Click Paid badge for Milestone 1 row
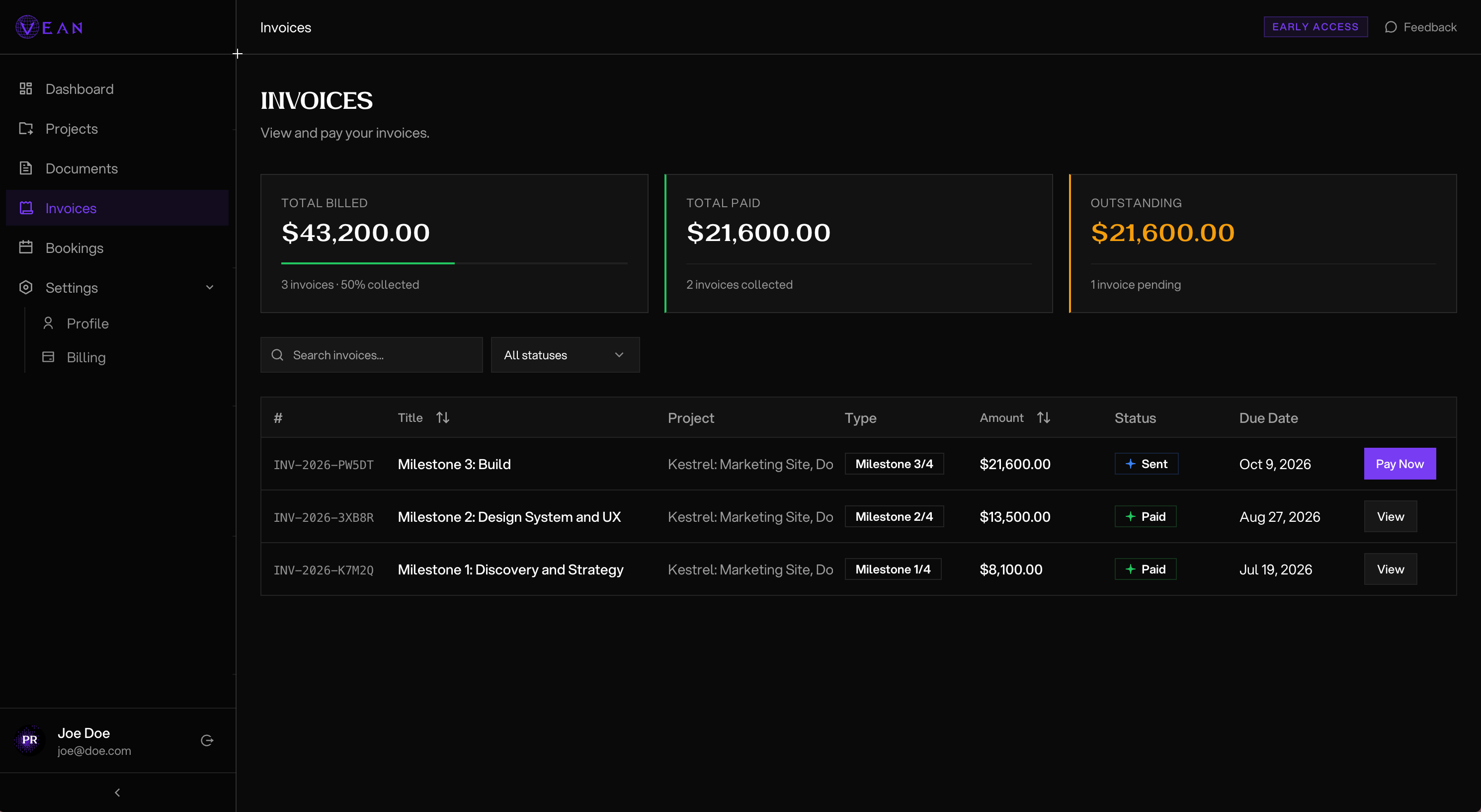Image resolution: width=1481 pixels, height=812 pixels. click(1145, 569)
